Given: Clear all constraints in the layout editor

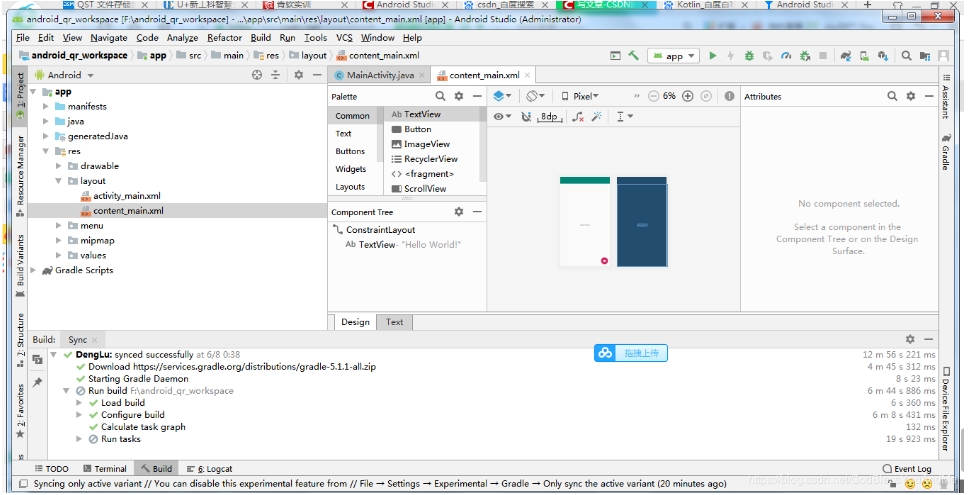Looking at the screenshot, I should pos(578,117).
